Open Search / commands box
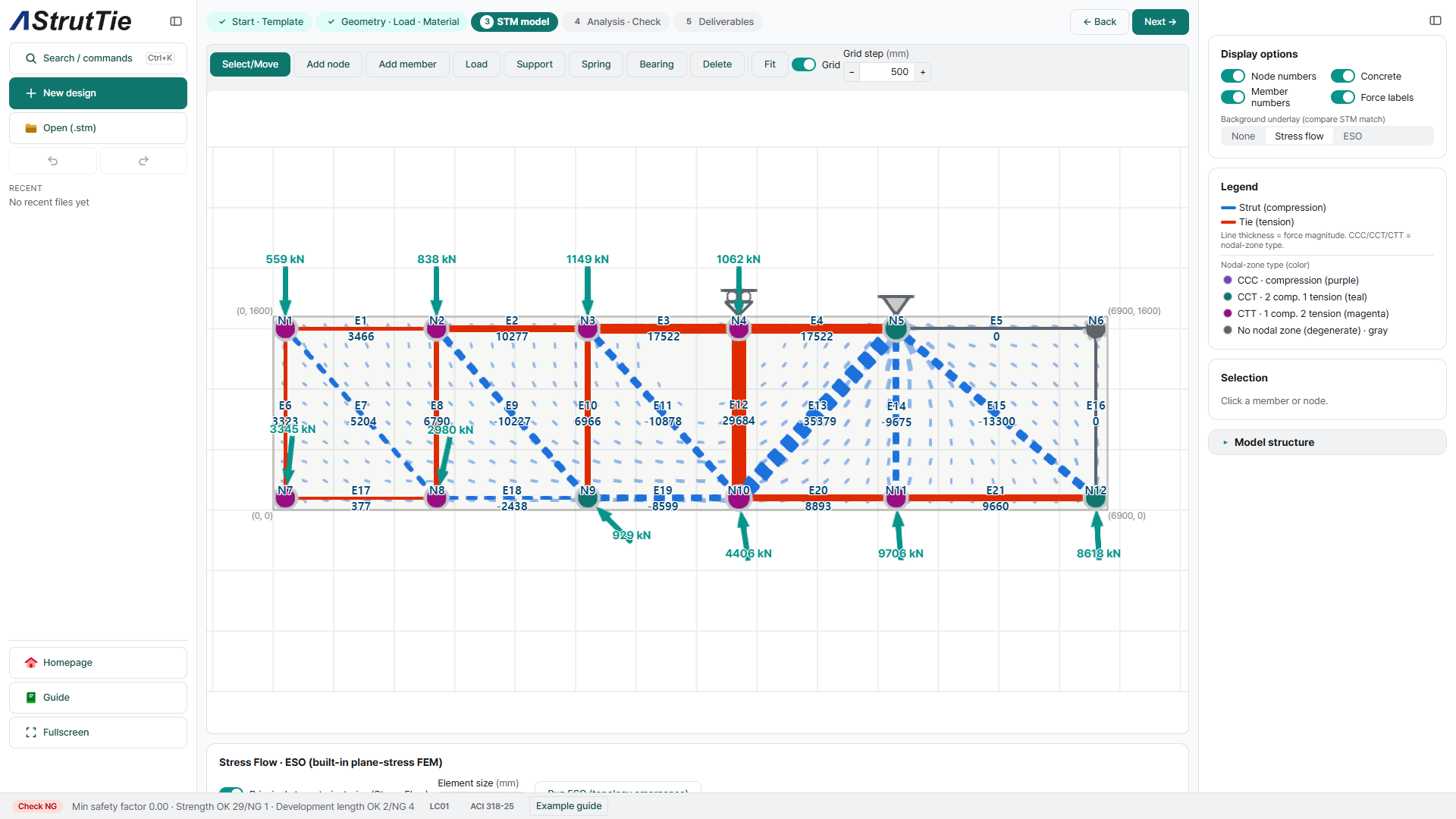 pos(98,58)
